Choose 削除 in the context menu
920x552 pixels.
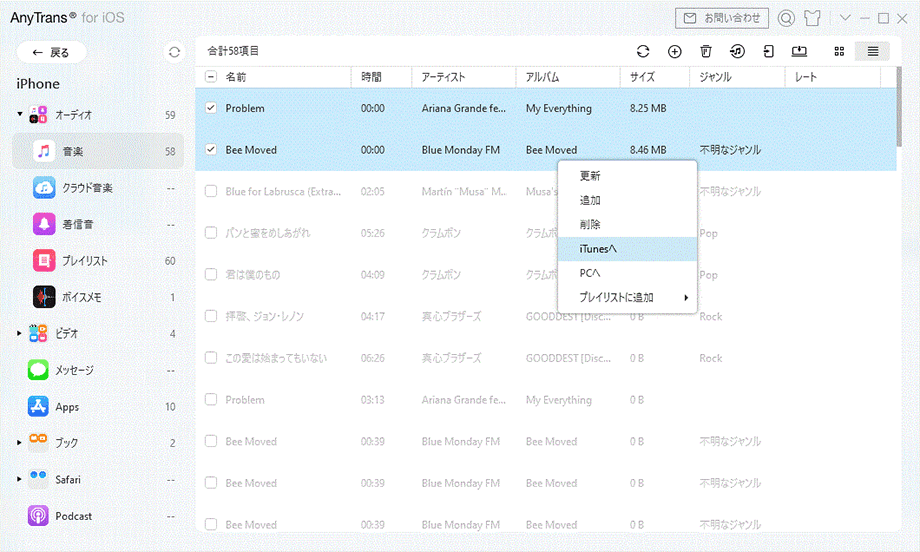pyautogui.click(x=627, y=224)
